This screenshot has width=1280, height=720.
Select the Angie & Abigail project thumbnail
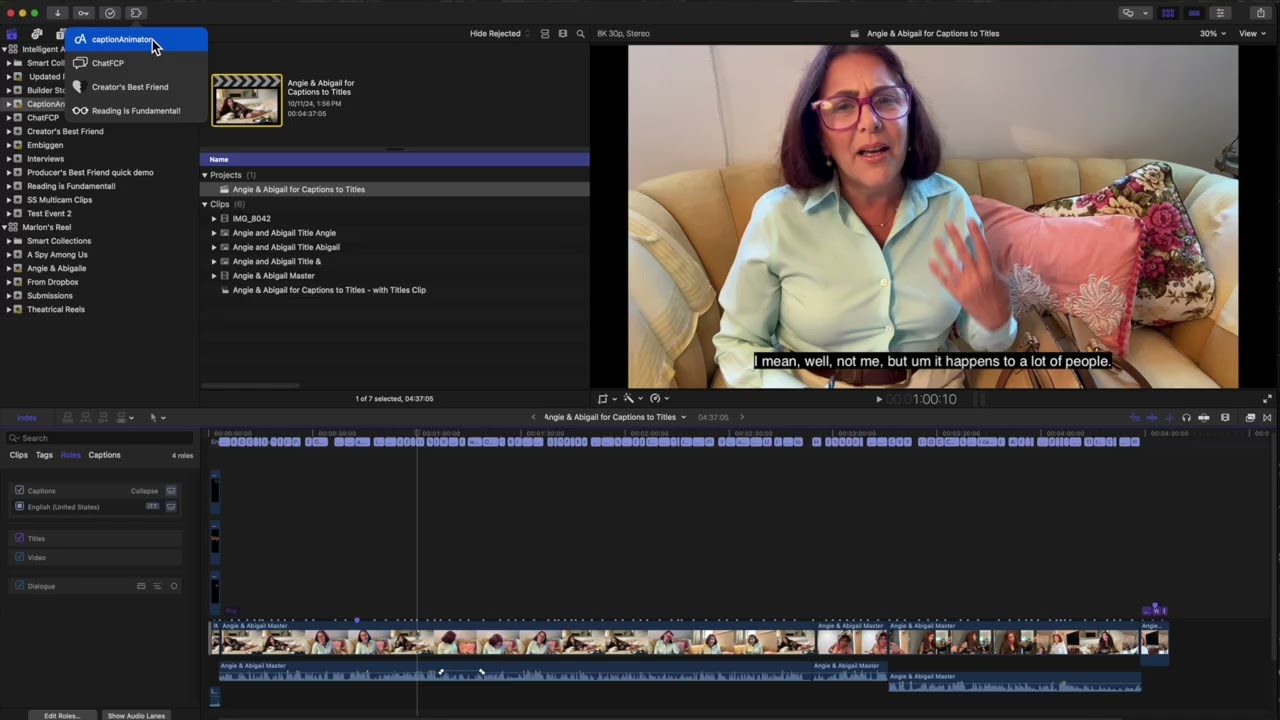click(x=246, y=100)
